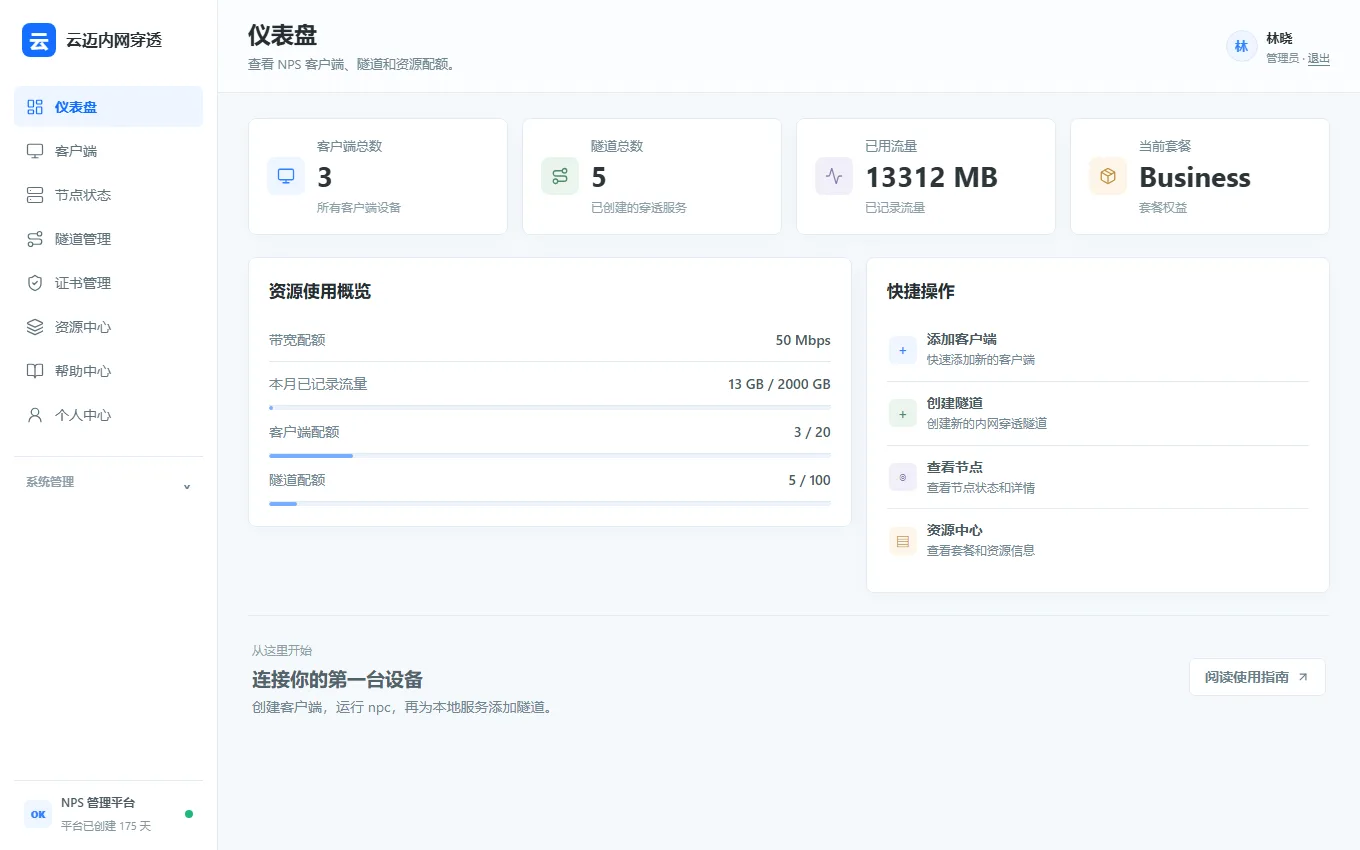Click the 资源使用概览 panel heading
The height and width of the screenshot is (850, 1360).
320,292
